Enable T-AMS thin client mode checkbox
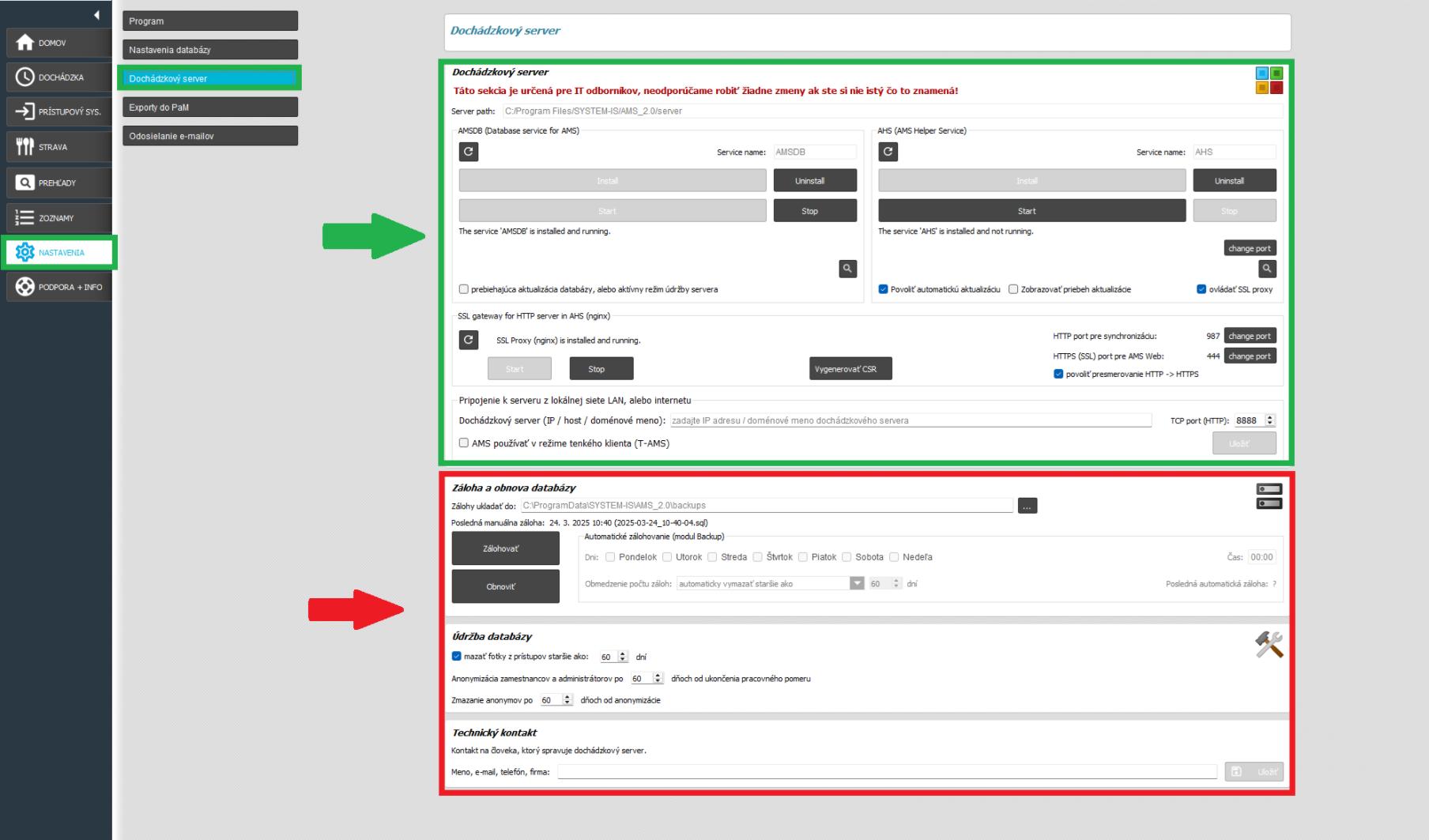Image resolution: width=1429 pixels, height=840 pixels. point(464,443)
